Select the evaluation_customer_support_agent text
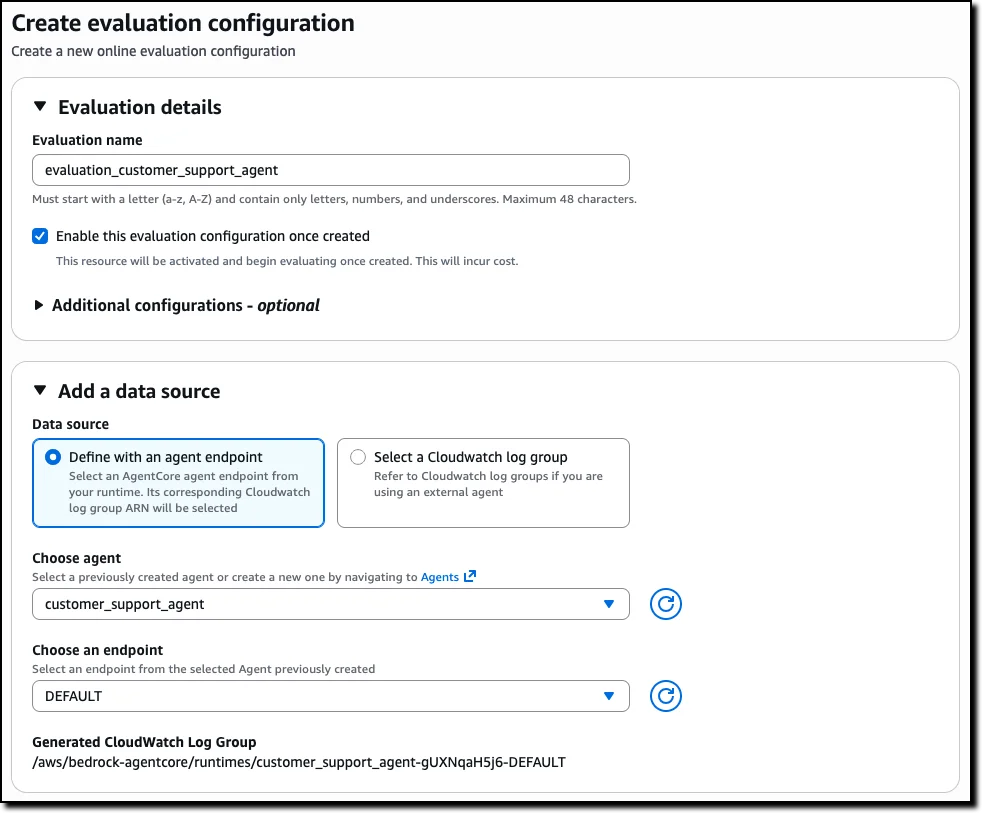The image size is (982, 813). click(160, 169)
